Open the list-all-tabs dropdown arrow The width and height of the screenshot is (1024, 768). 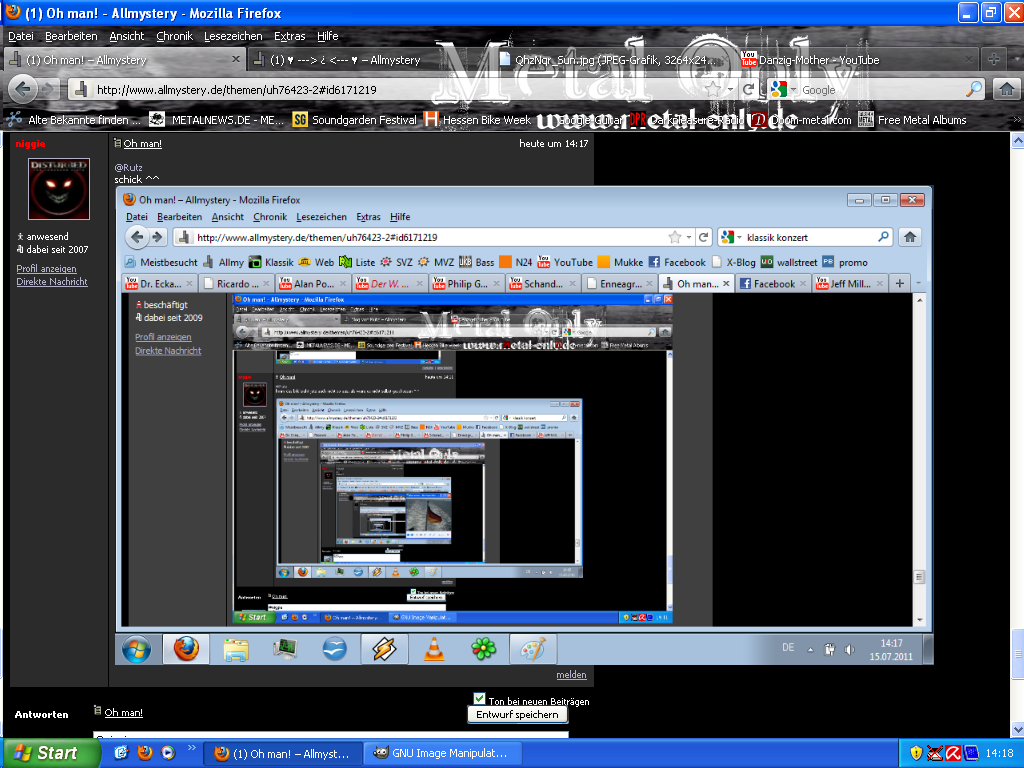pos(1015,60)
